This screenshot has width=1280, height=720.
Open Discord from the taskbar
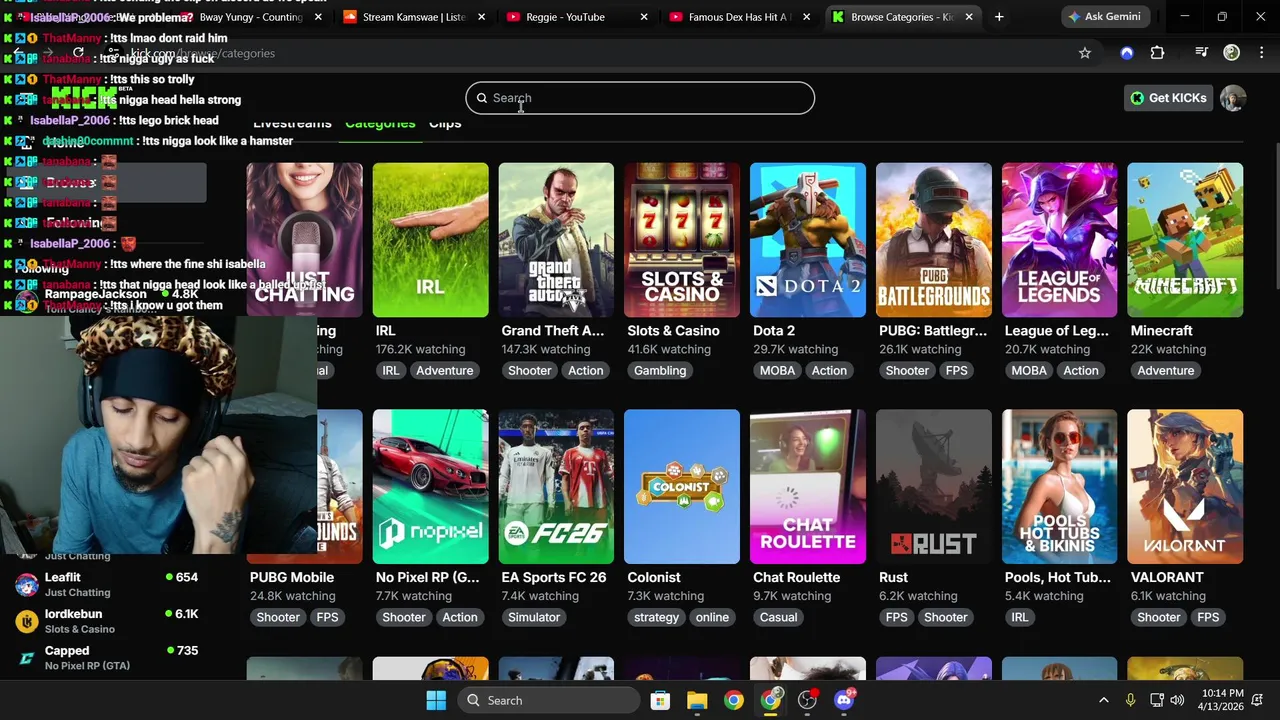(x=844, y=700)
